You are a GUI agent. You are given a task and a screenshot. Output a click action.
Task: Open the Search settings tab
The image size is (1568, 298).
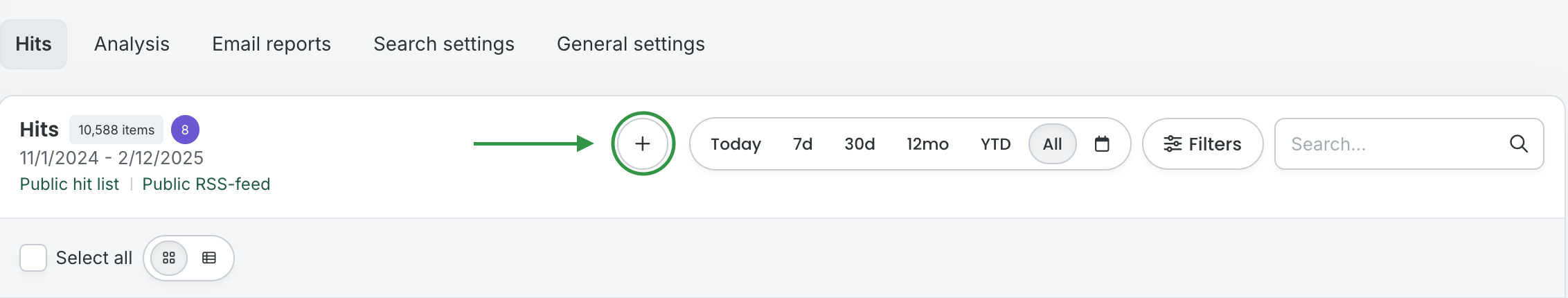point(444,44)
